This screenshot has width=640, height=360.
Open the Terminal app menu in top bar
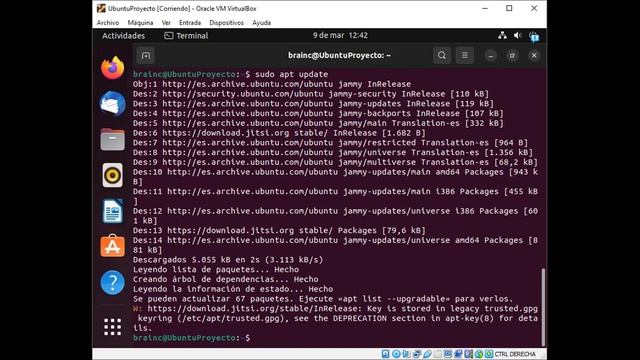186,36
